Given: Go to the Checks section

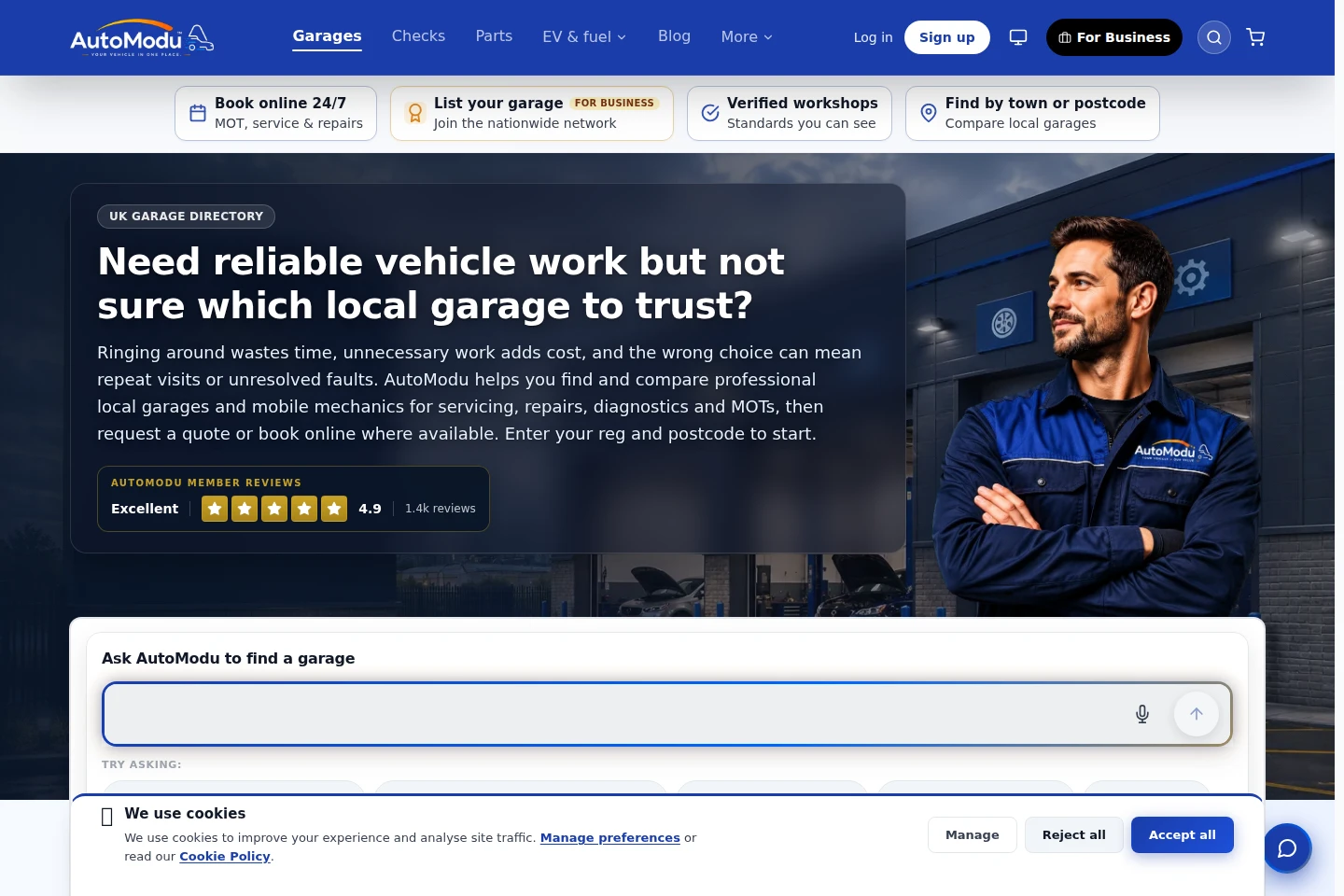Looking at the screenshot, I should click(x=418, y=36).
